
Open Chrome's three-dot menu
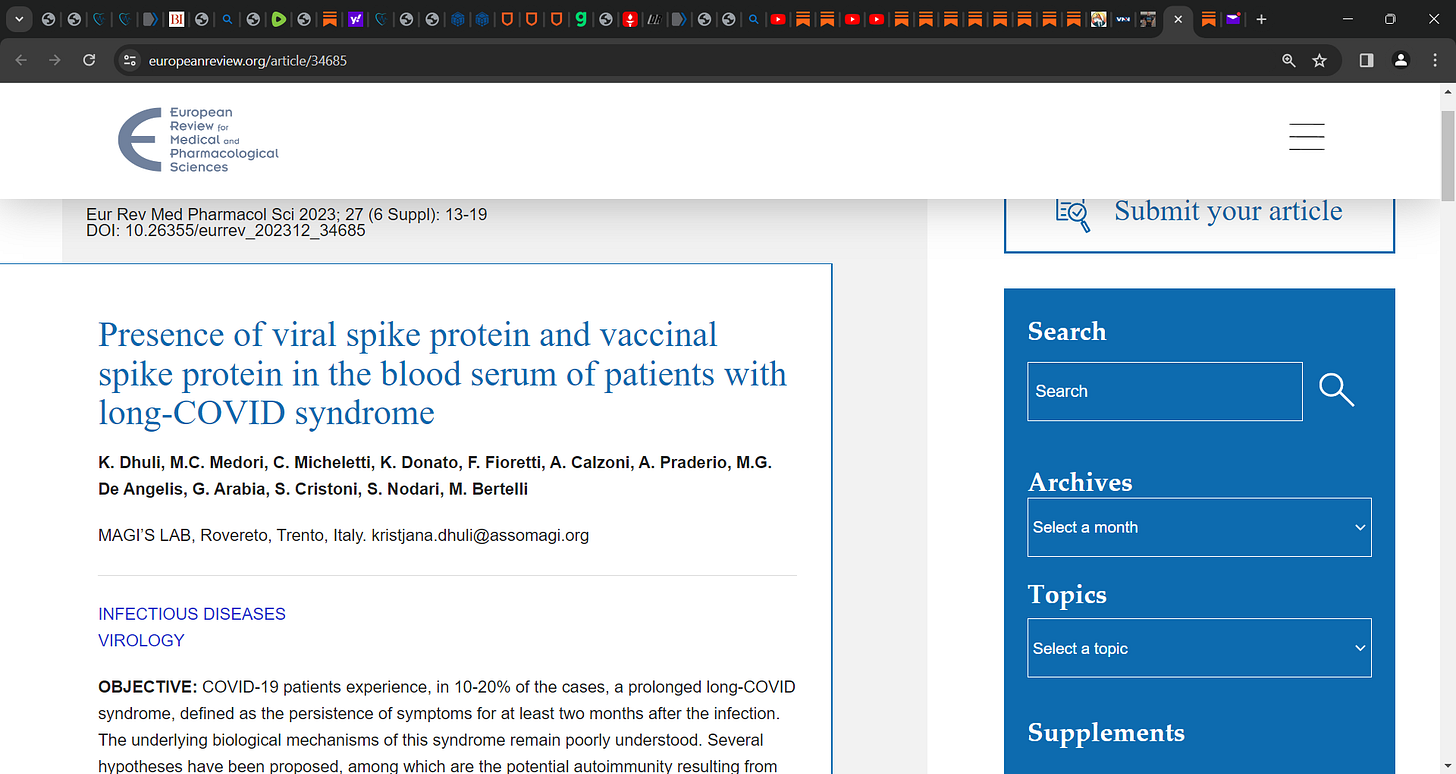coord(1434,60)
